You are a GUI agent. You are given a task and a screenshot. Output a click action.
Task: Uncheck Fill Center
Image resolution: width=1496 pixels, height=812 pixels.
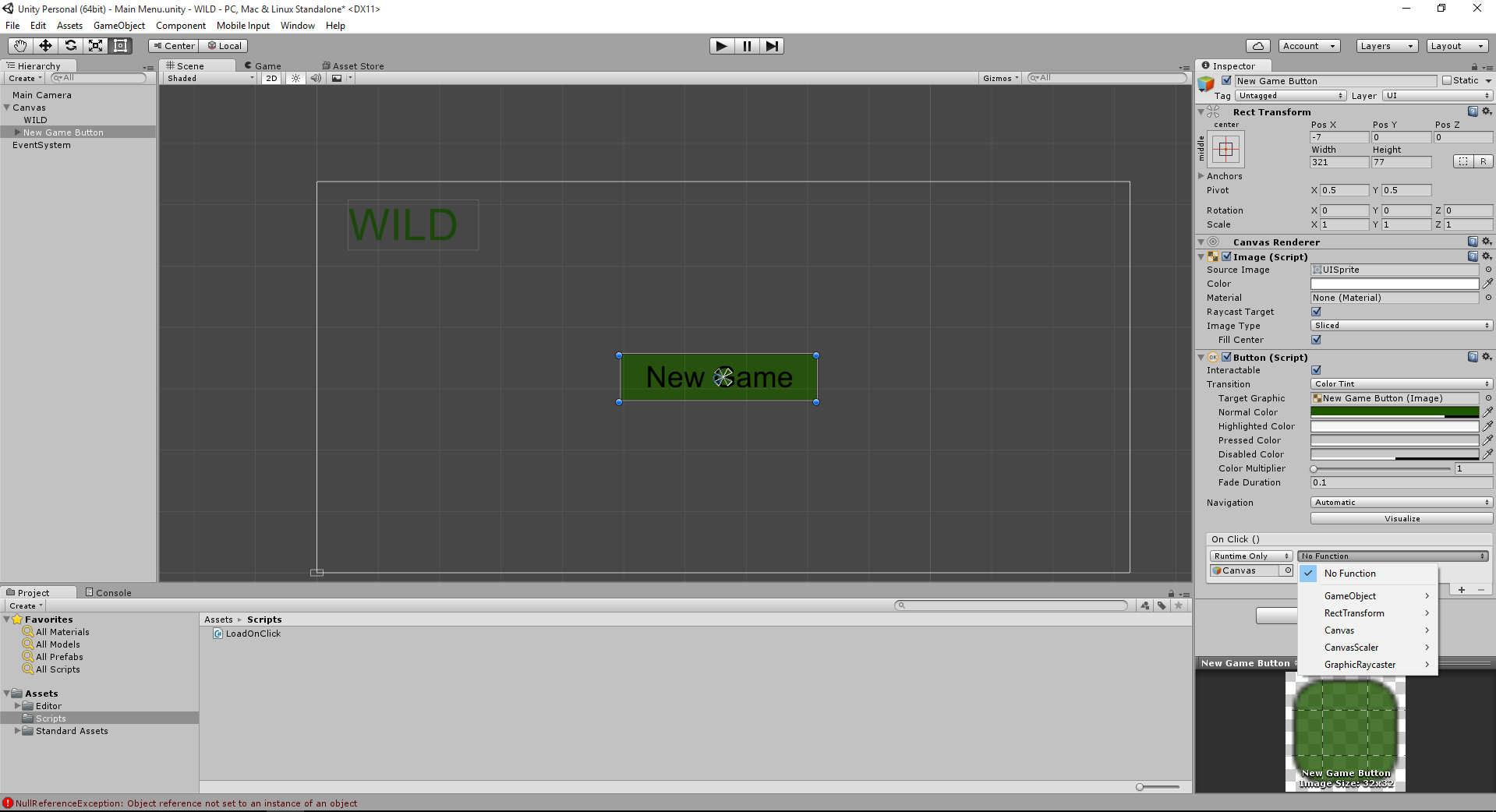1316,340
